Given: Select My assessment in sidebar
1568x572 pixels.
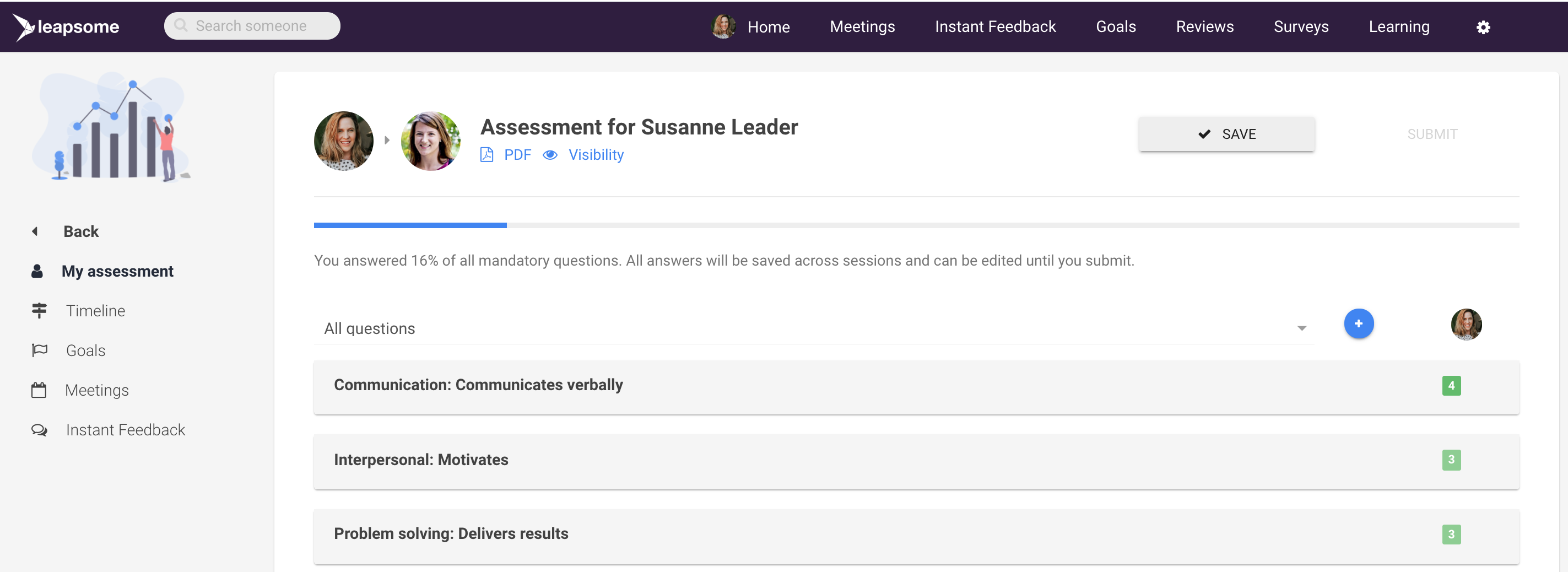Looking at the screenshot, I should tap(117, 271).
